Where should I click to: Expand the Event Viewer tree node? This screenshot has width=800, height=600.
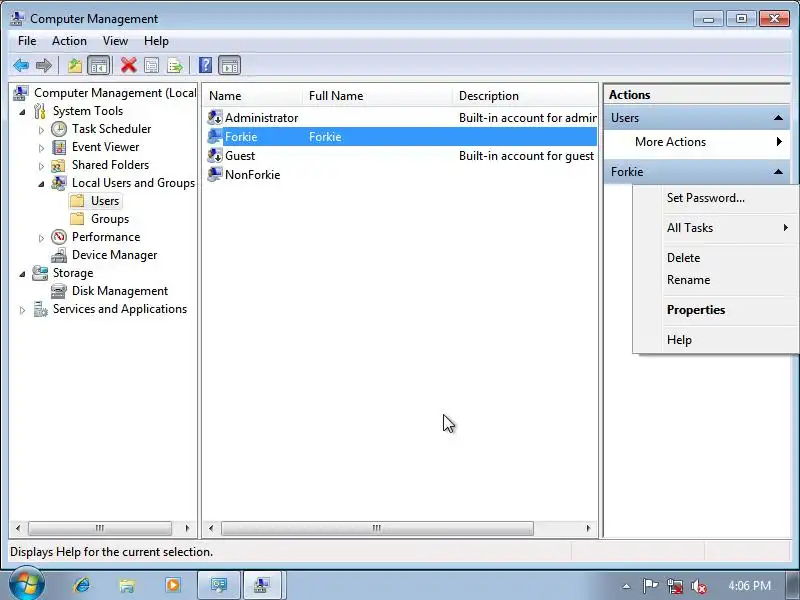(41, 148)
